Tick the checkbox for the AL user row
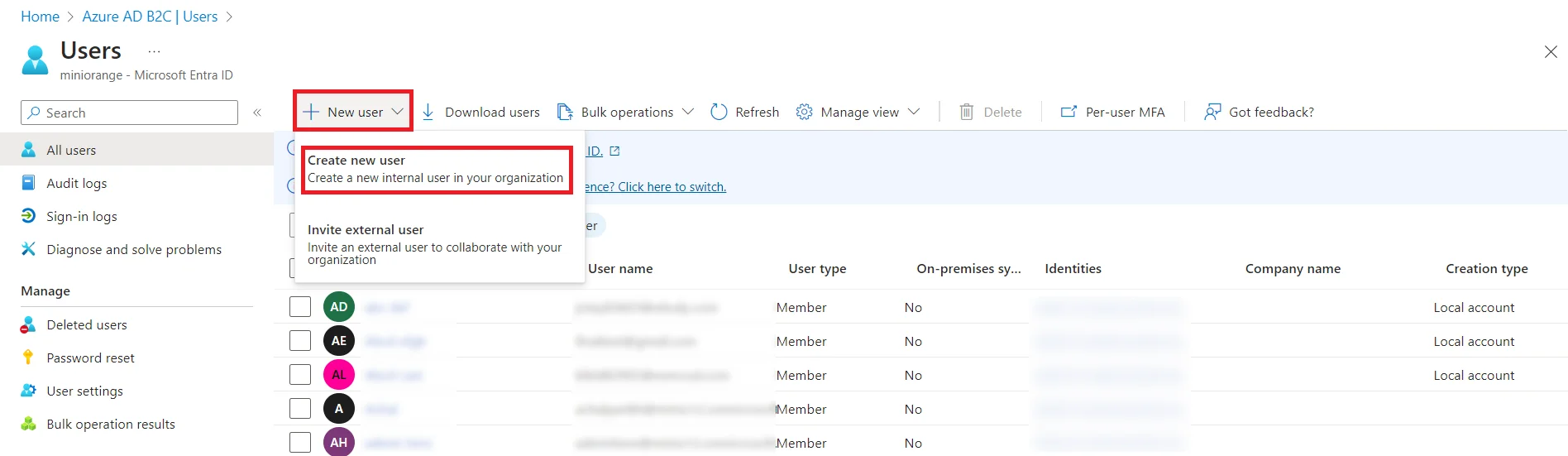1568x456 pixels. click(300, 375)
